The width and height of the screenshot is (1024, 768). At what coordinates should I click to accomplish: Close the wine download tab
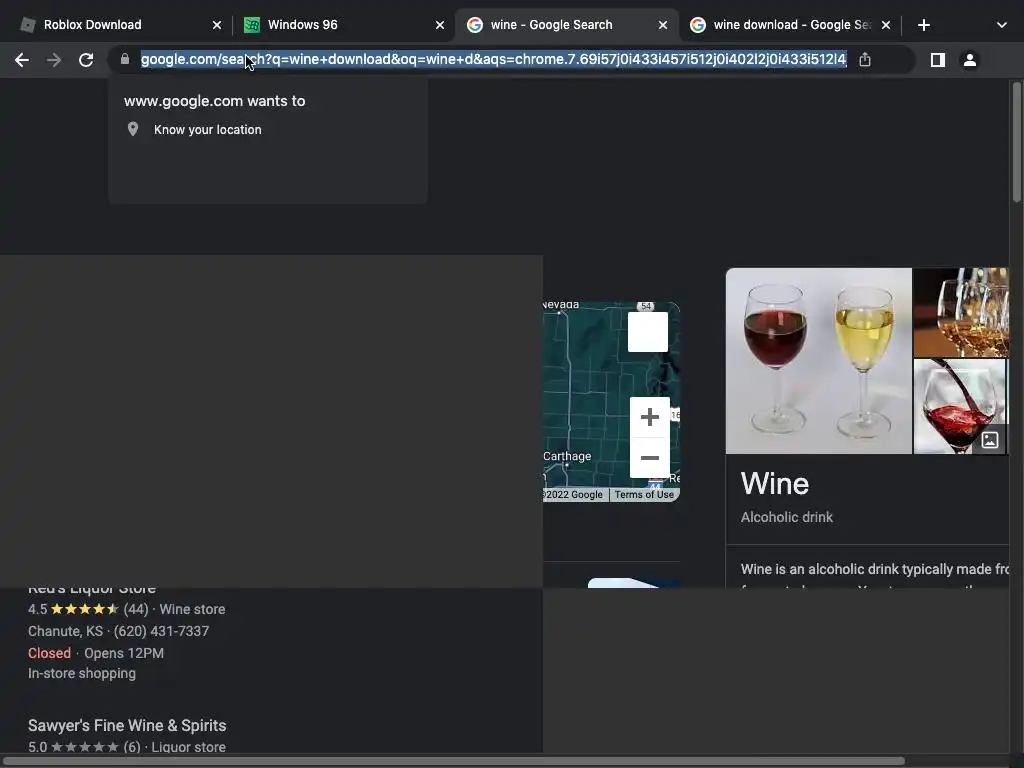[x=886, y=25]
